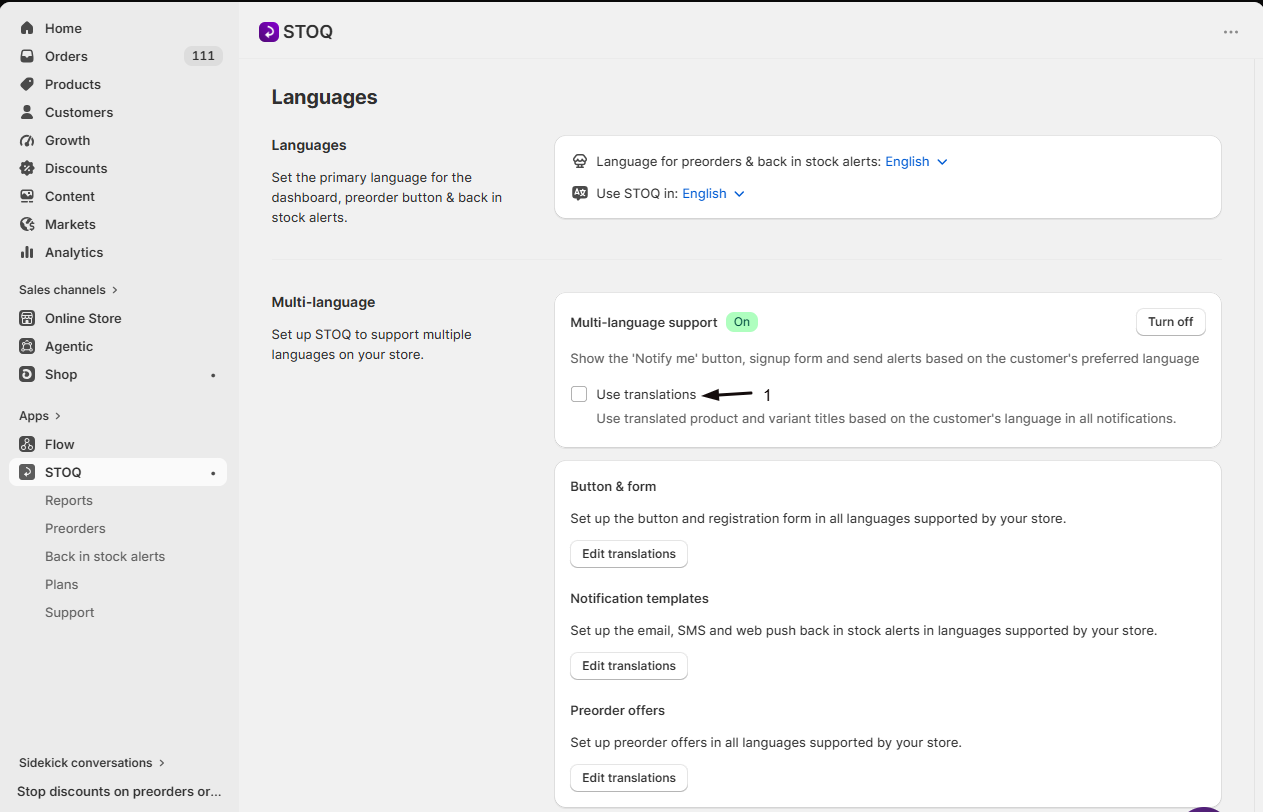Click the Home icon in sidebar
Image resolution: width=1263 pixels, height=812 pixels.
pyautogui.click(x=27, y=28)
